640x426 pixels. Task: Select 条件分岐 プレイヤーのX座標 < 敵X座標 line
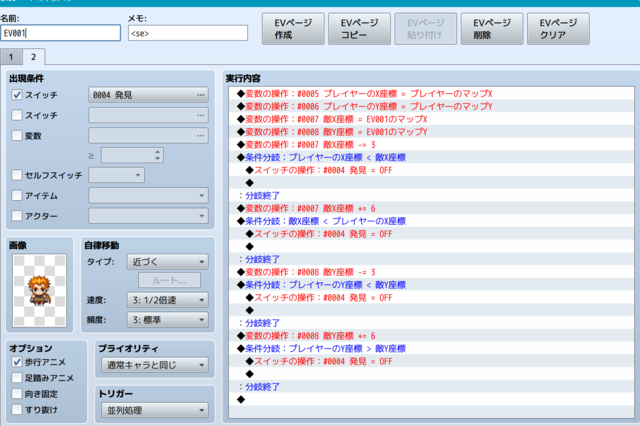coord(431,157)
